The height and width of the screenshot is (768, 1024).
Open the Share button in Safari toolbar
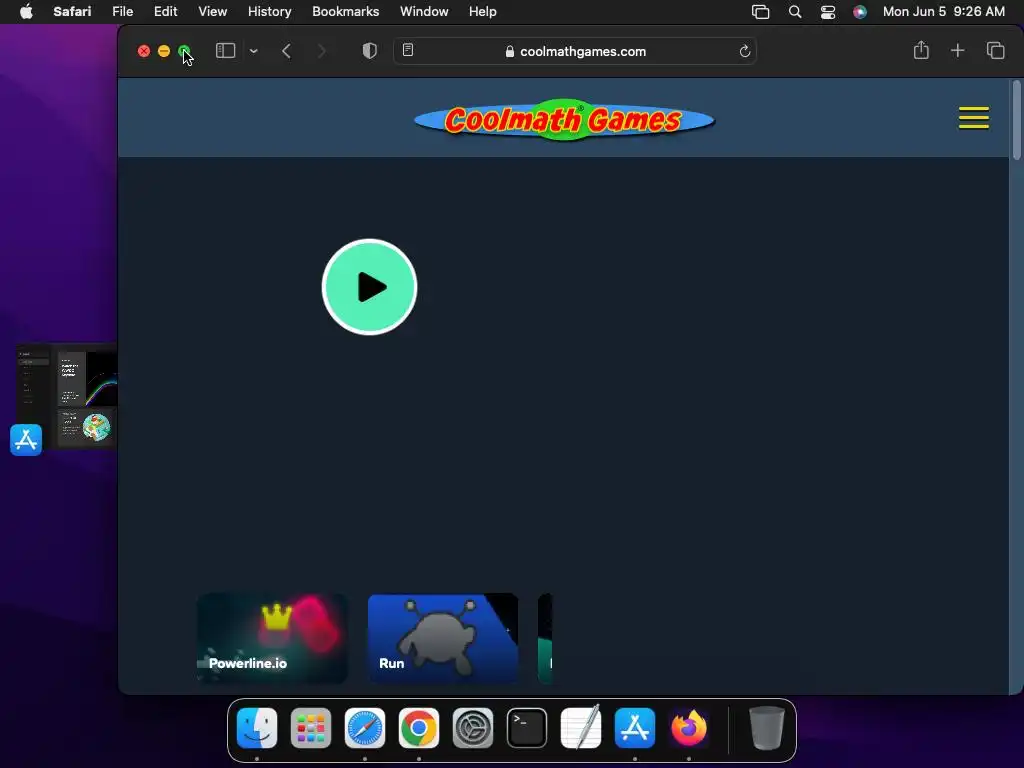[921, 50]
